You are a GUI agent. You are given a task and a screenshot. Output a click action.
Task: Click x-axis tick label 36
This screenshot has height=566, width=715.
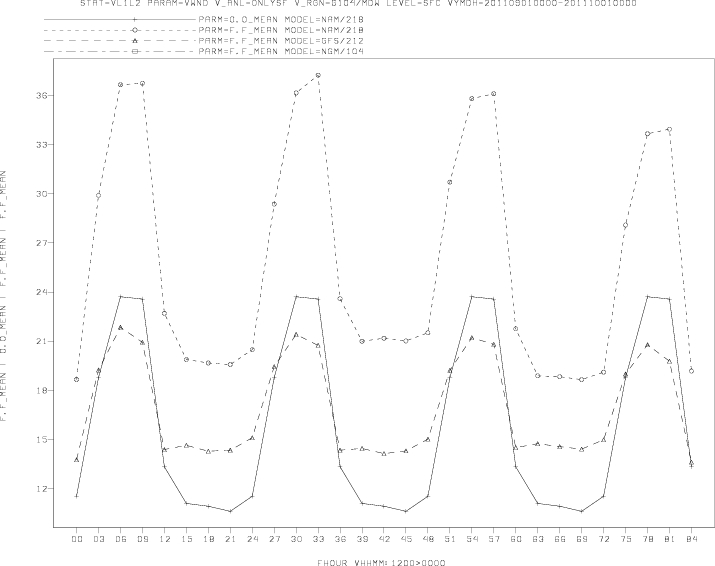coord(340,539)
